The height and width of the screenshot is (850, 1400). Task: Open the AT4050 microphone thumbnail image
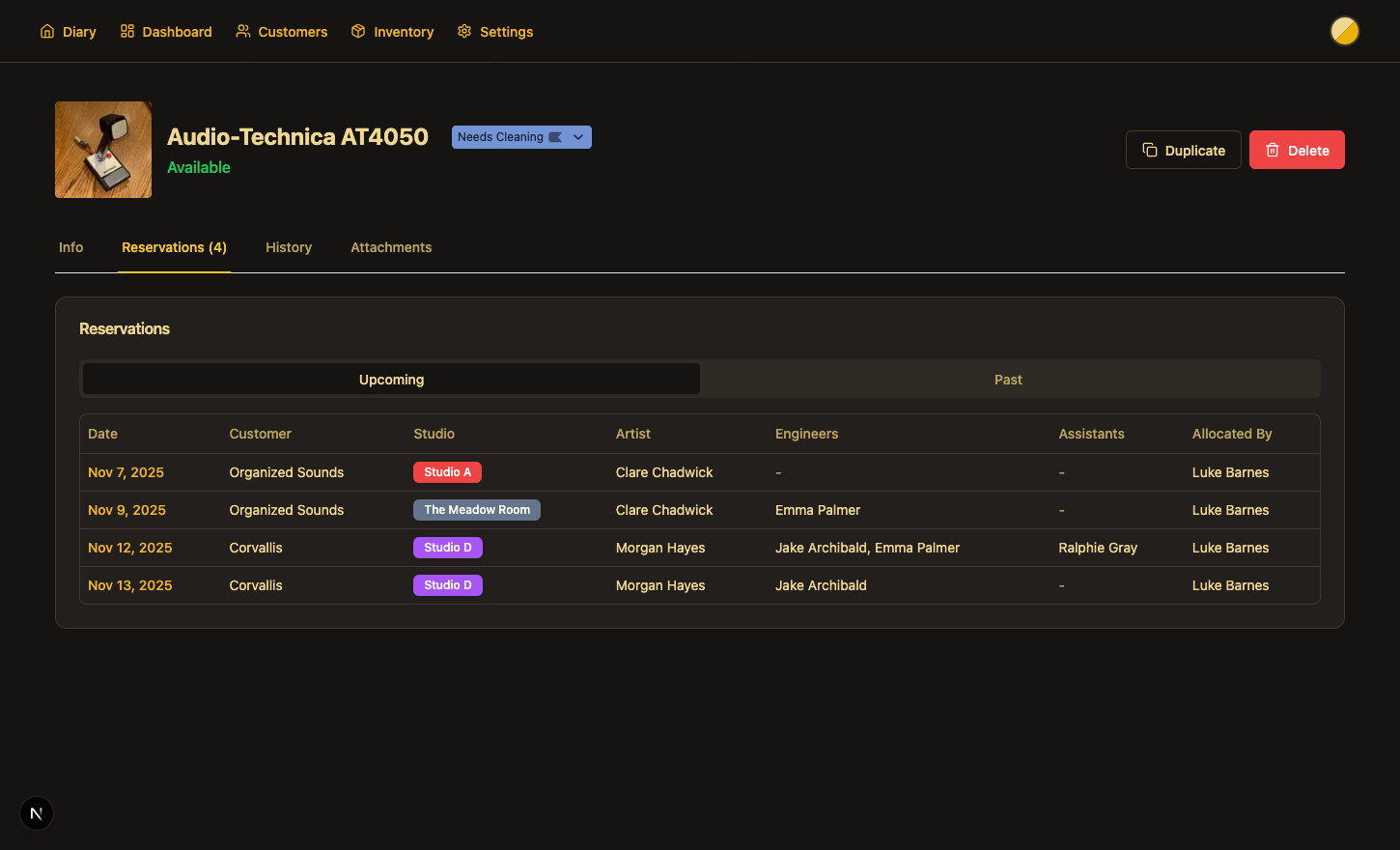tap(102, 150)
